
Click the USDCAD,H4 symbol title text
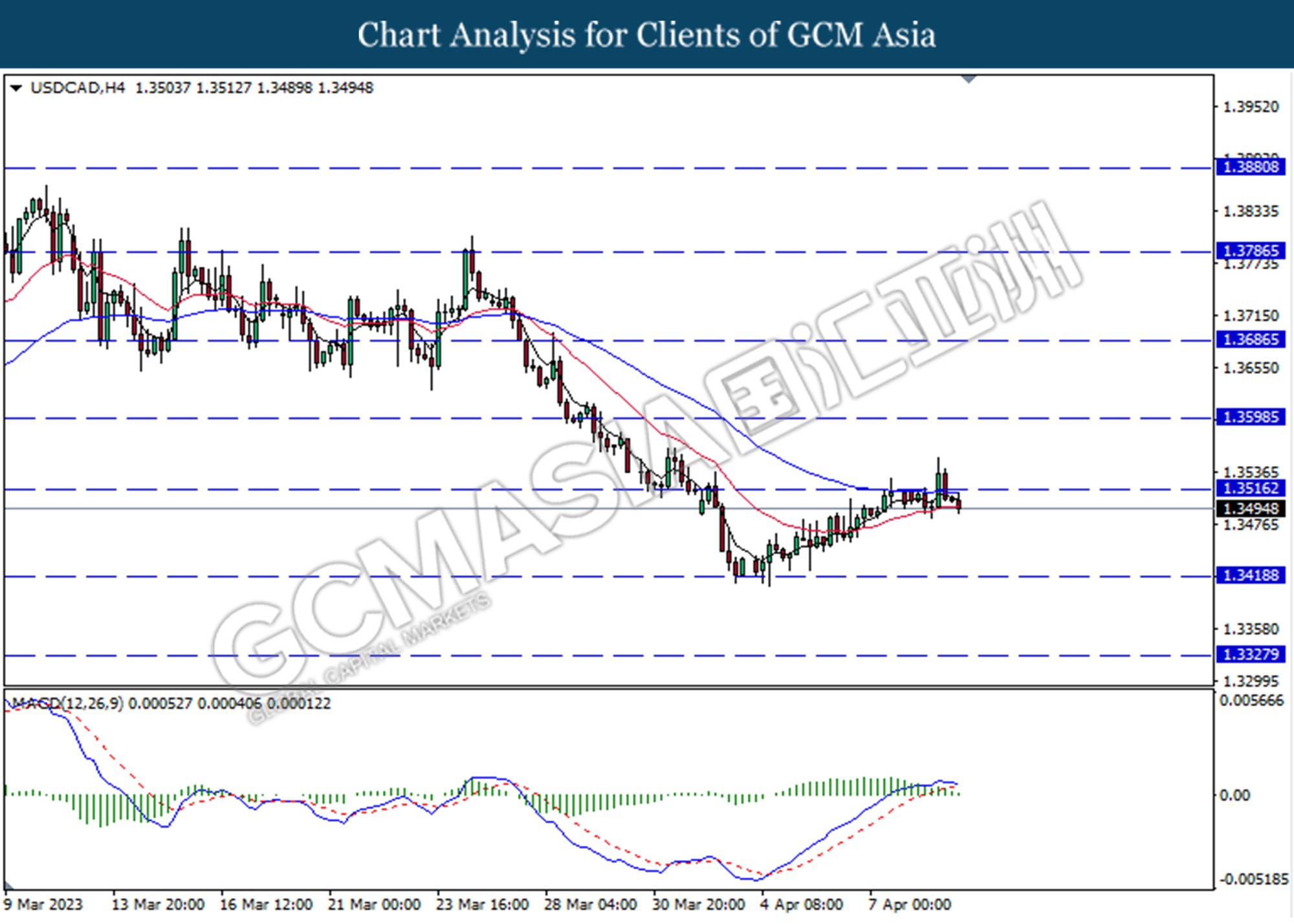[78, 87]
